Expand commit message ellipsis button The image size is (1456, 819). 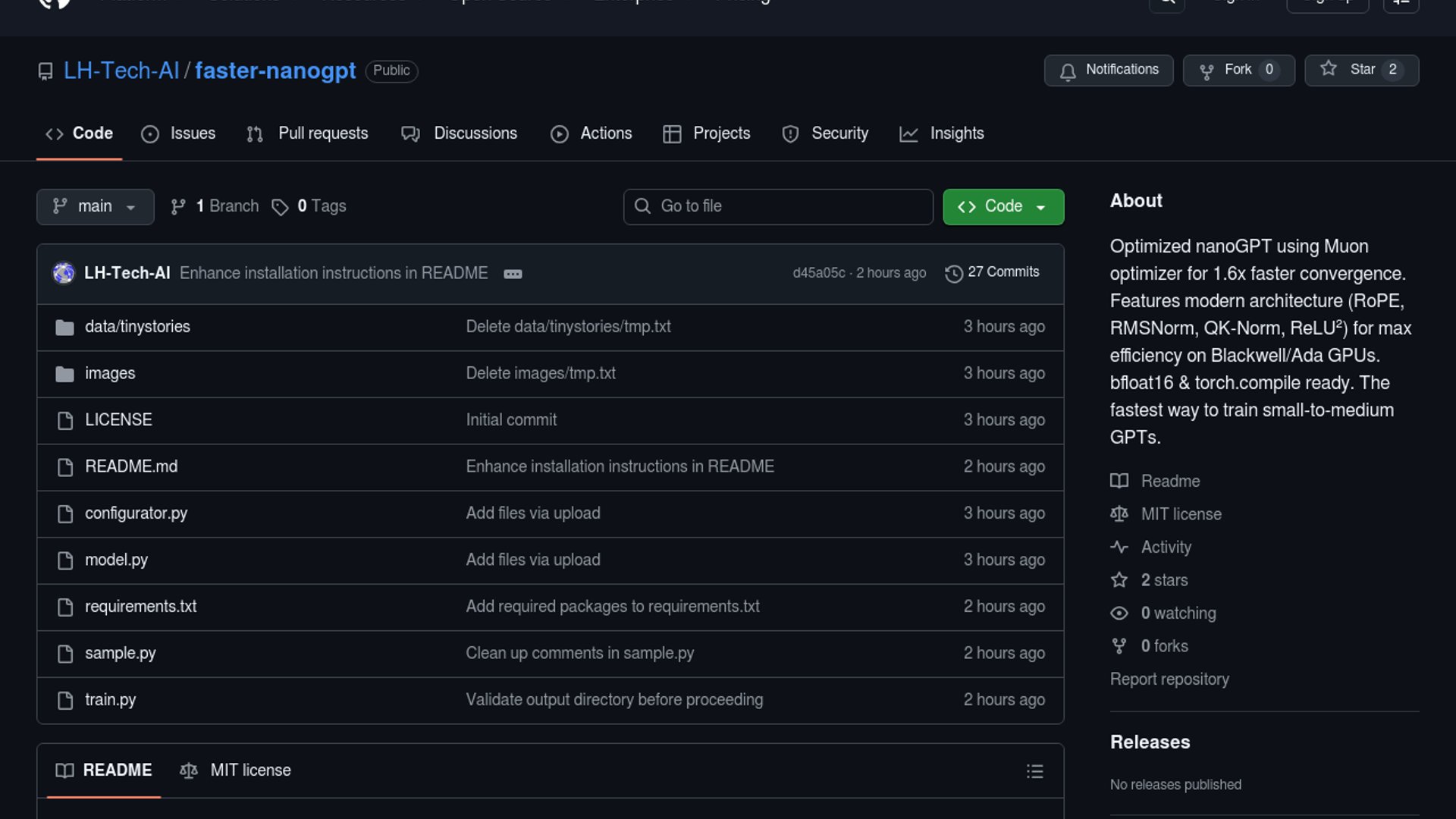[x=513, y=274]
